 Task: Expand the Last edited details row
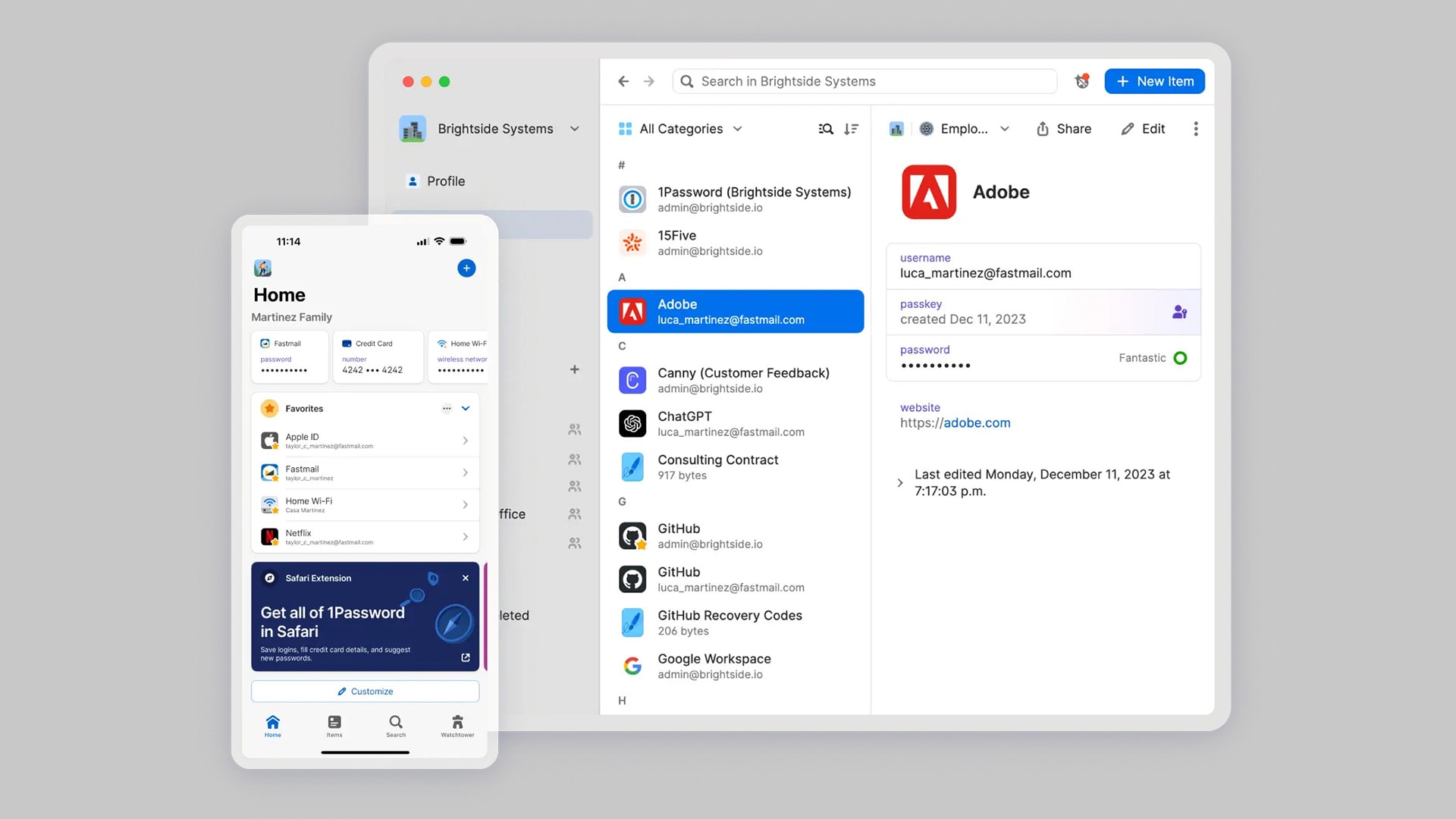click(900, 482)
